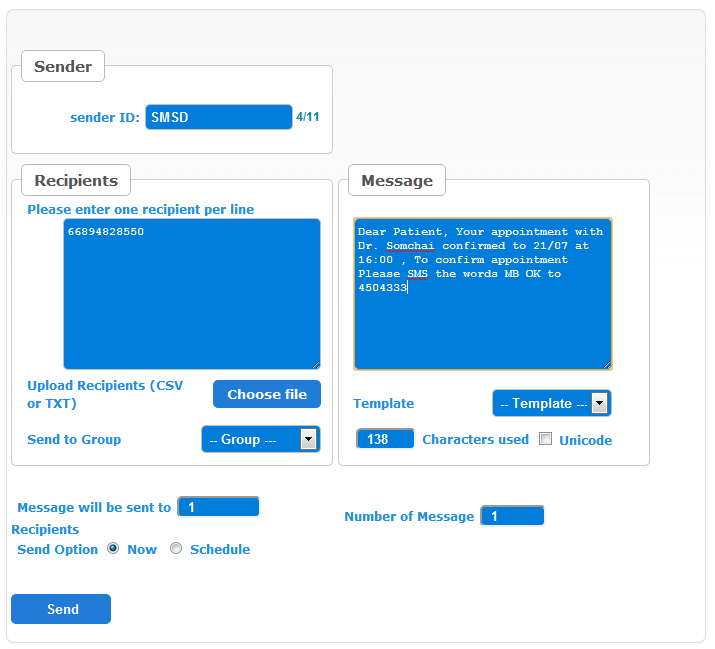Click the sender ID input field
The width and height of the screenshot is (715, 649).
pyautogui.click(x=218, y=117)
